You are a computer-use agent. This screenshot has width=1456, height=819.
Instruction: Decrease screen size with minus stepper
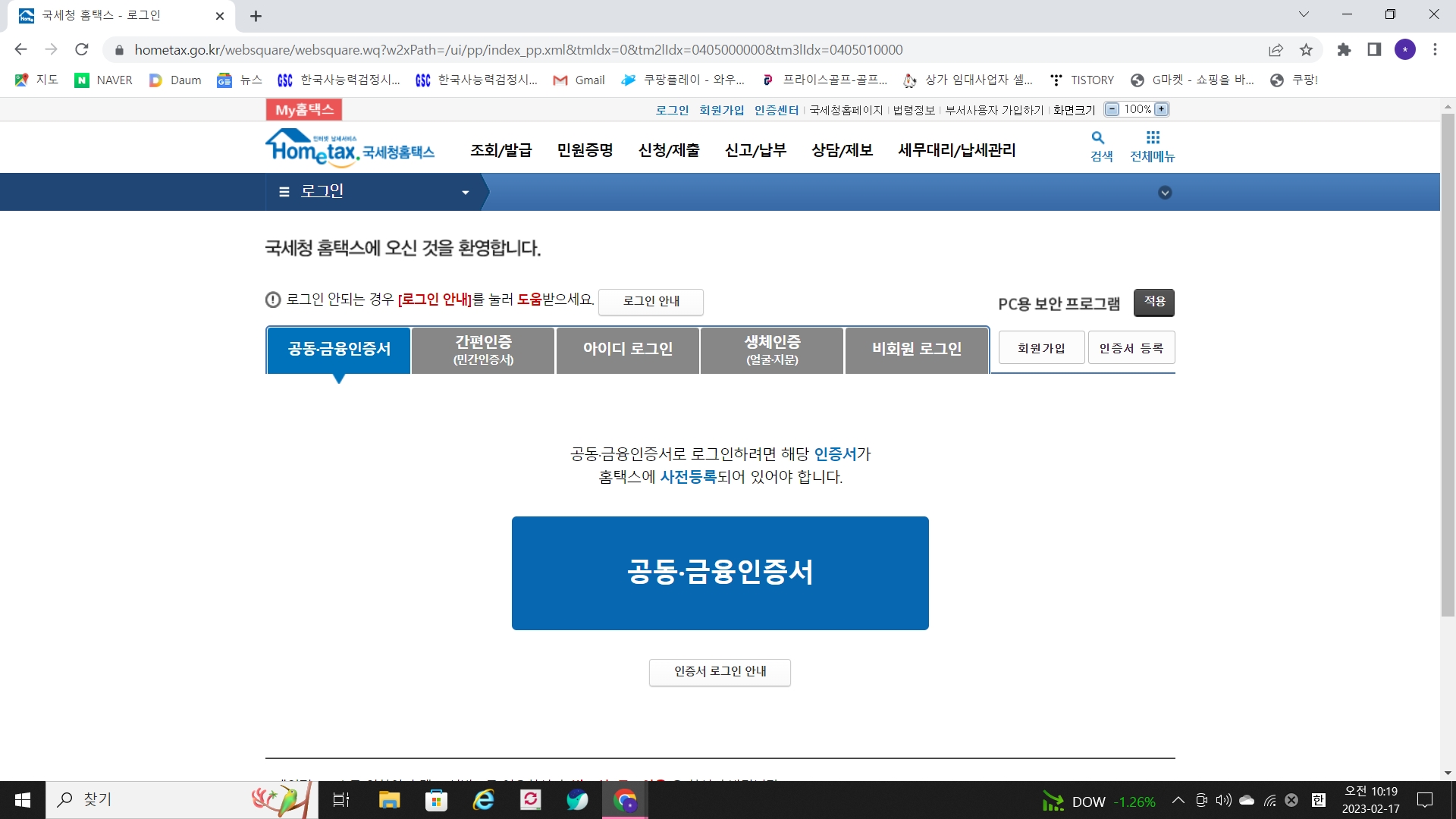[x=1112, y=109]
